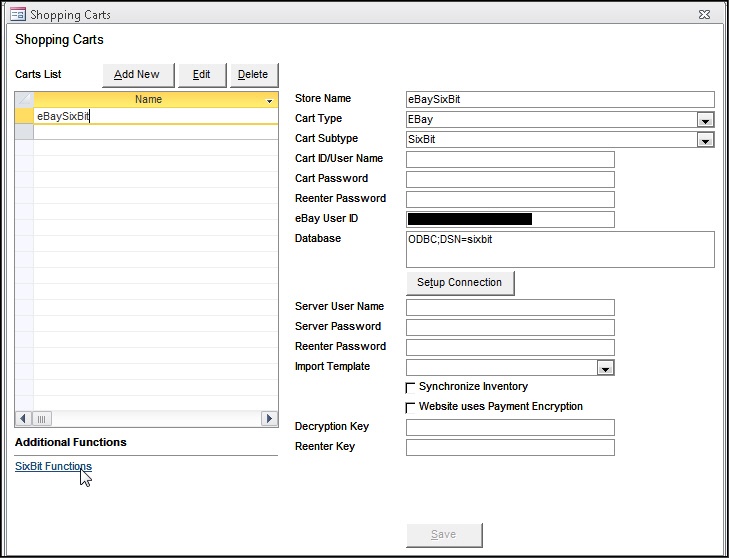
Task: Click the Reenter Password field below Cart Password
Action: [510, 199]
